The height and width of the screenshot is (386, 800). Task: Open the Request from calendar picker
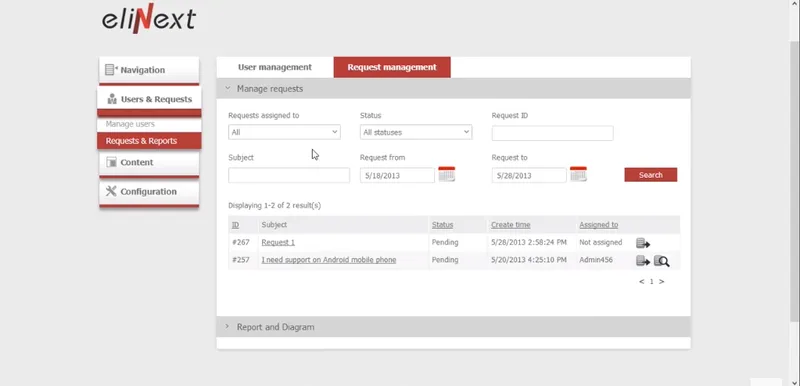click(x=446, y=174)
